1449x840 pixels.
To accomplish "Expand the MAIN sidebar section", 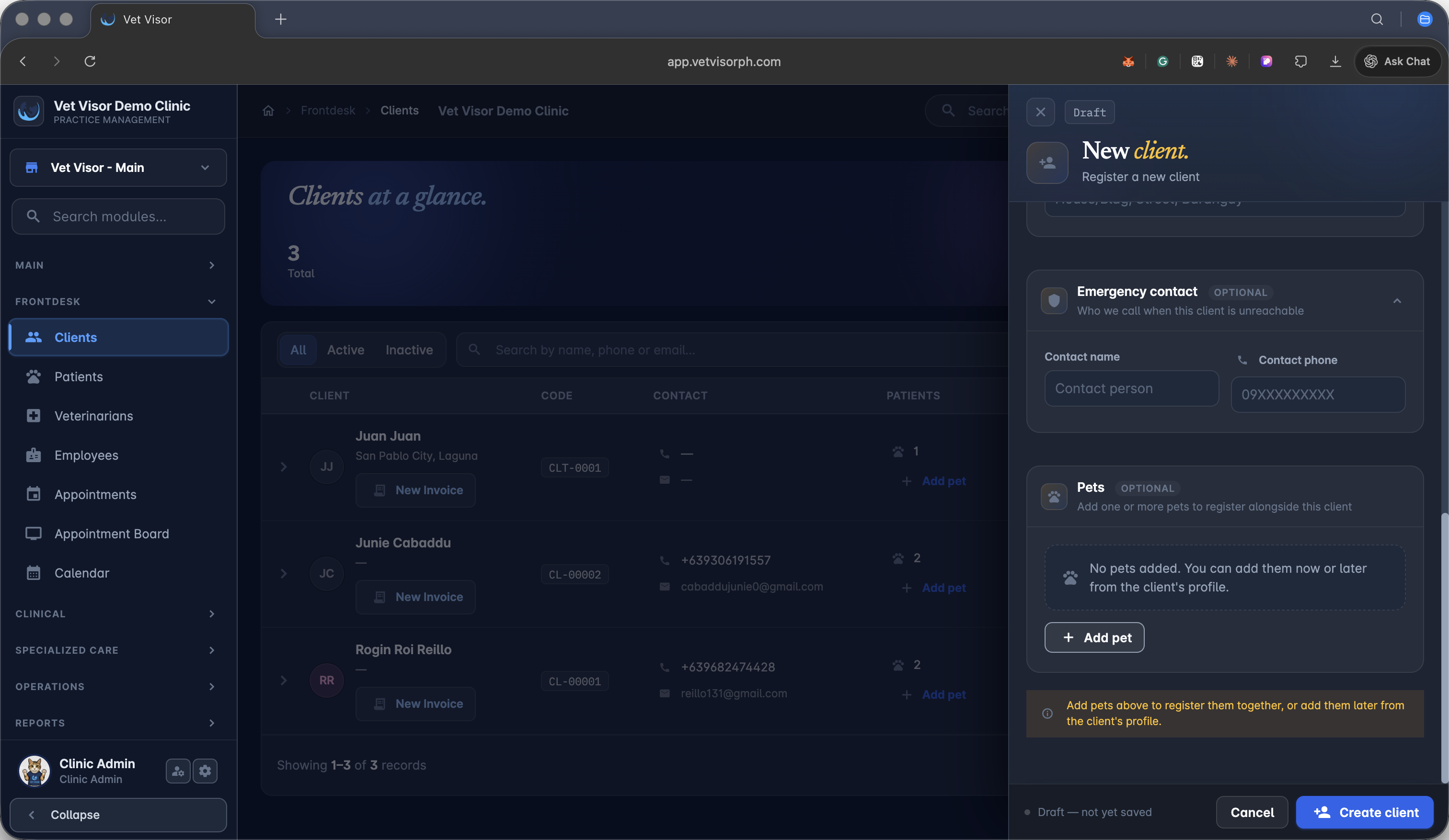I will pos(115,265).
